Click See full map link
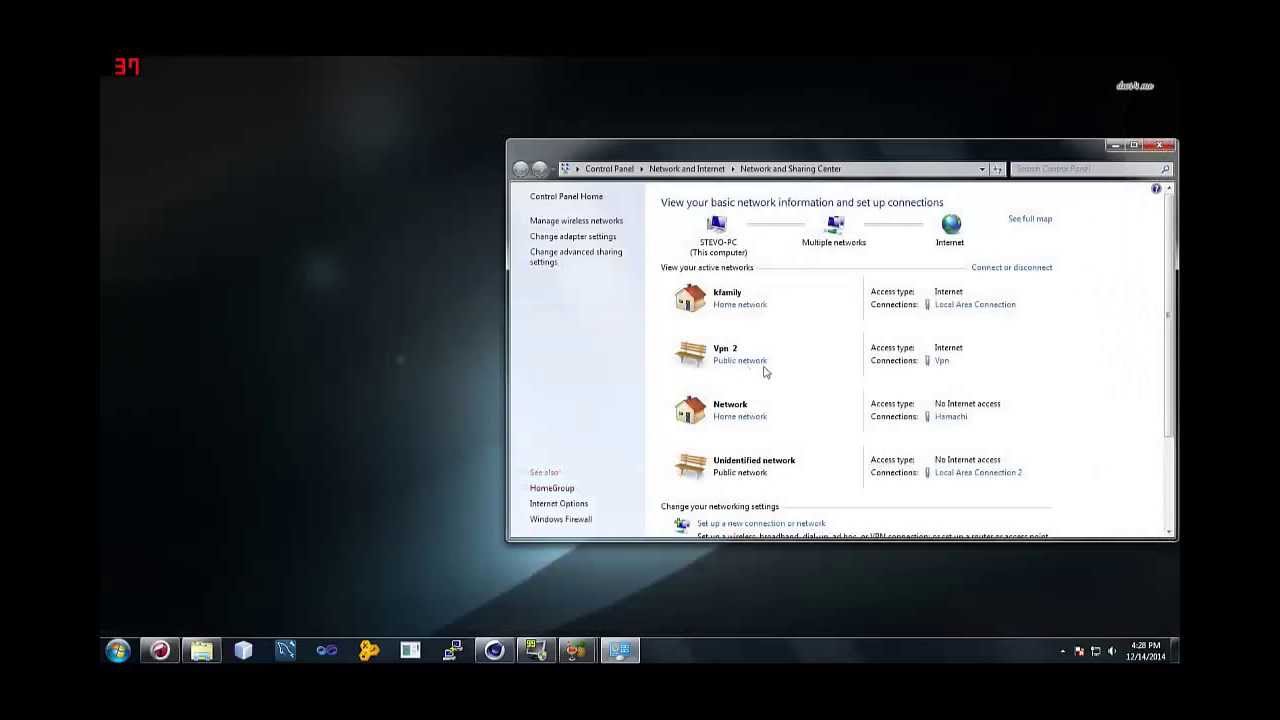The width and height of the screenshot is (1280, 720). [x=1030, y=219]
